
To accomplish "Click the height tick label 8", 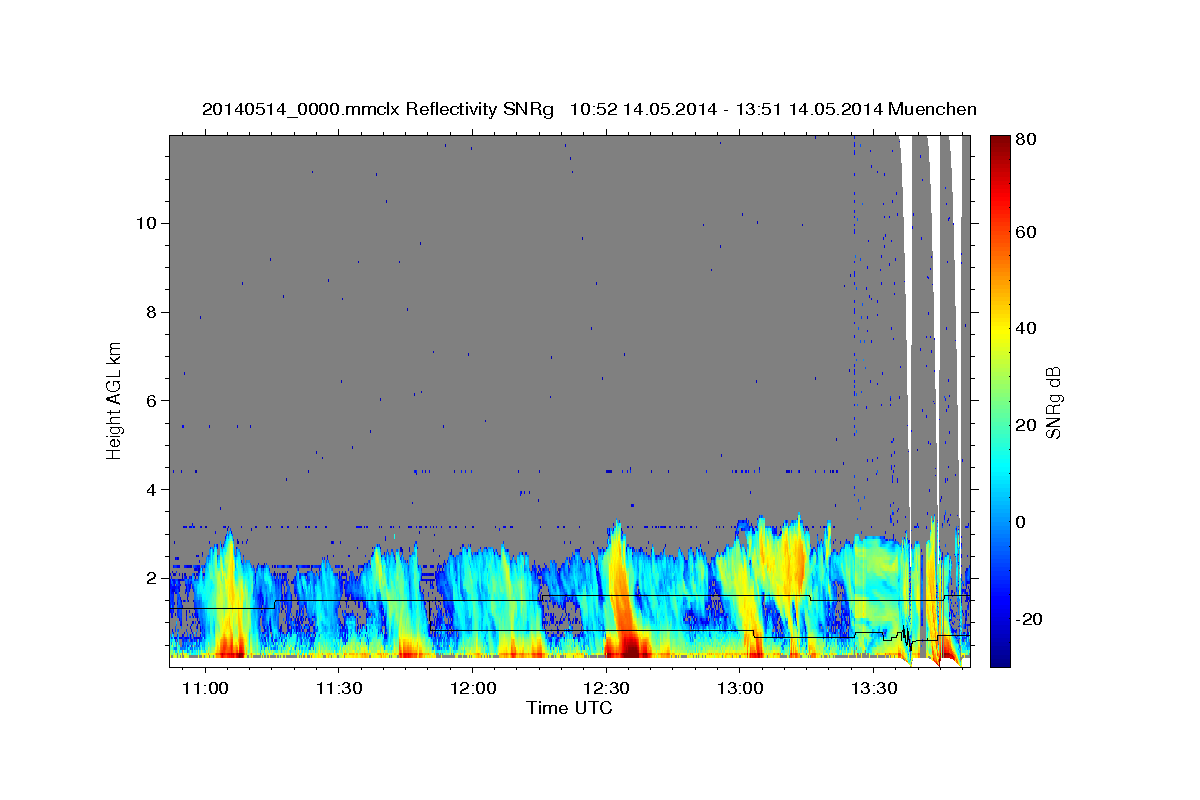I will (151, 312).
